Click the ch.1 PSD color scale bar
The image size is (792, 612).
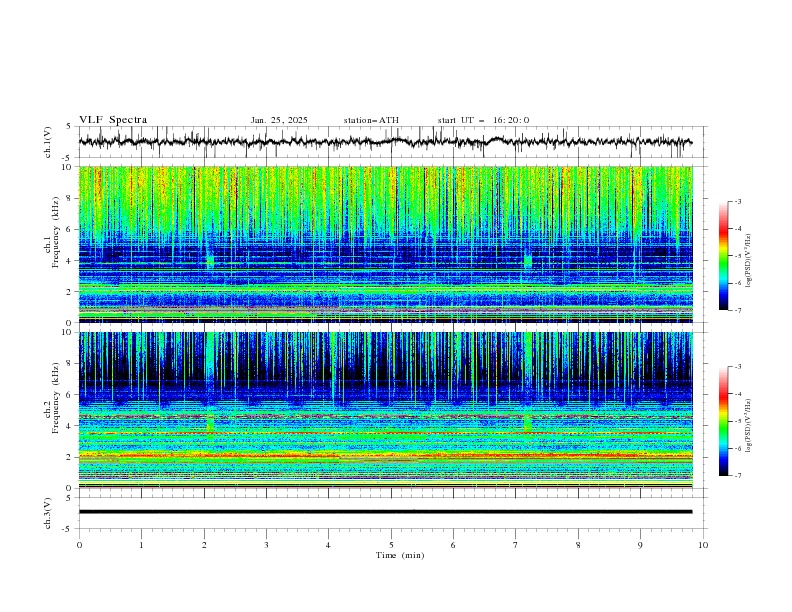[723, 256]
